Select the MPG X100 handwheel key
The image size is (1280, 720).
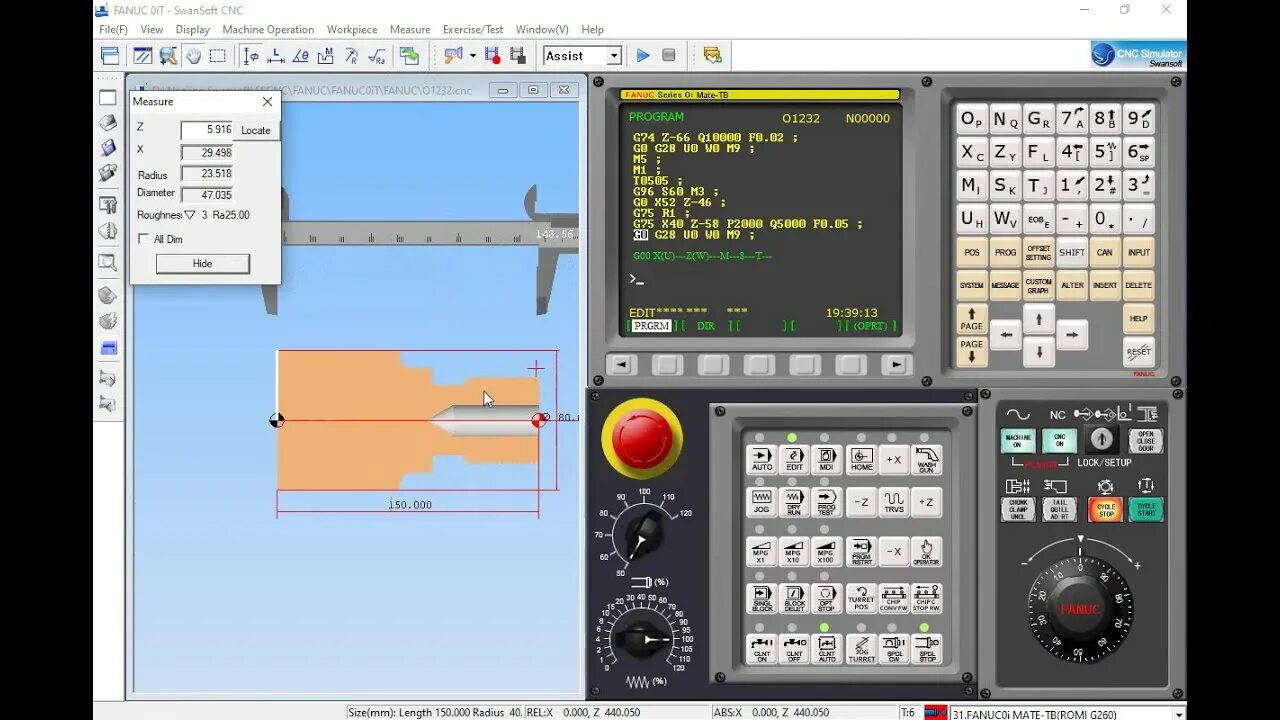coord(826,552)
